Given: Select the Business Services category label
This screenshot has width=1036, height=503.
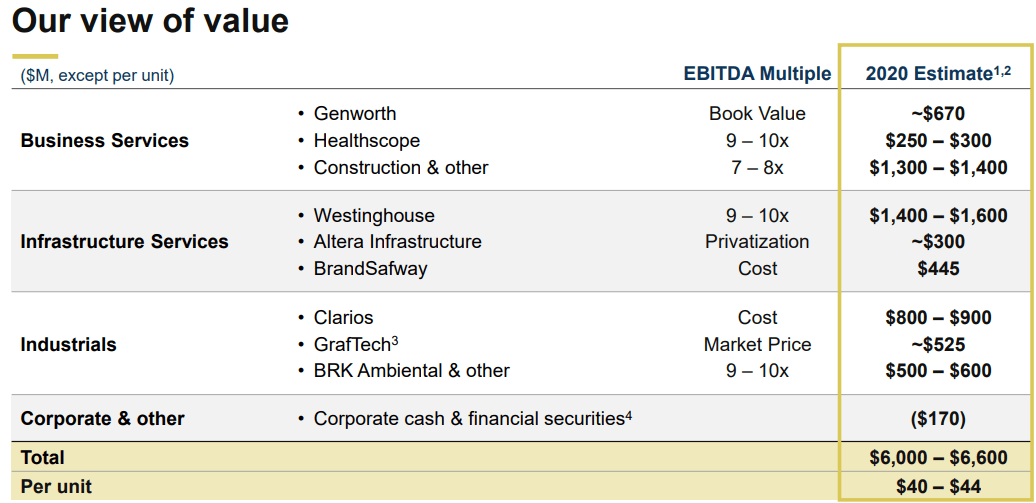Looking at the screenshot, I should (x=105, y=141).
